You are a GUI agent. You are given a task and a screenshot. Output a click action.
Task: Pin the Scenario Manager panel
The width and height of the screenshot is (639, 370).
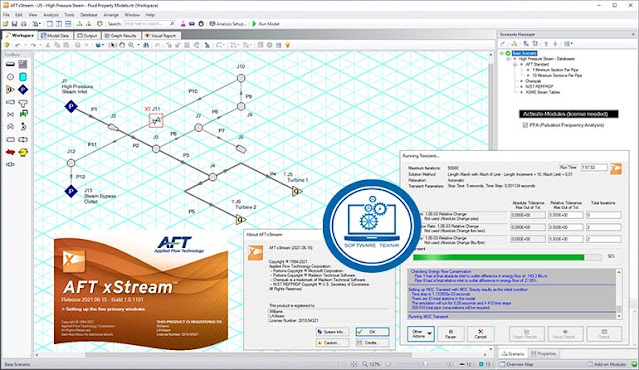click(632, 35)
